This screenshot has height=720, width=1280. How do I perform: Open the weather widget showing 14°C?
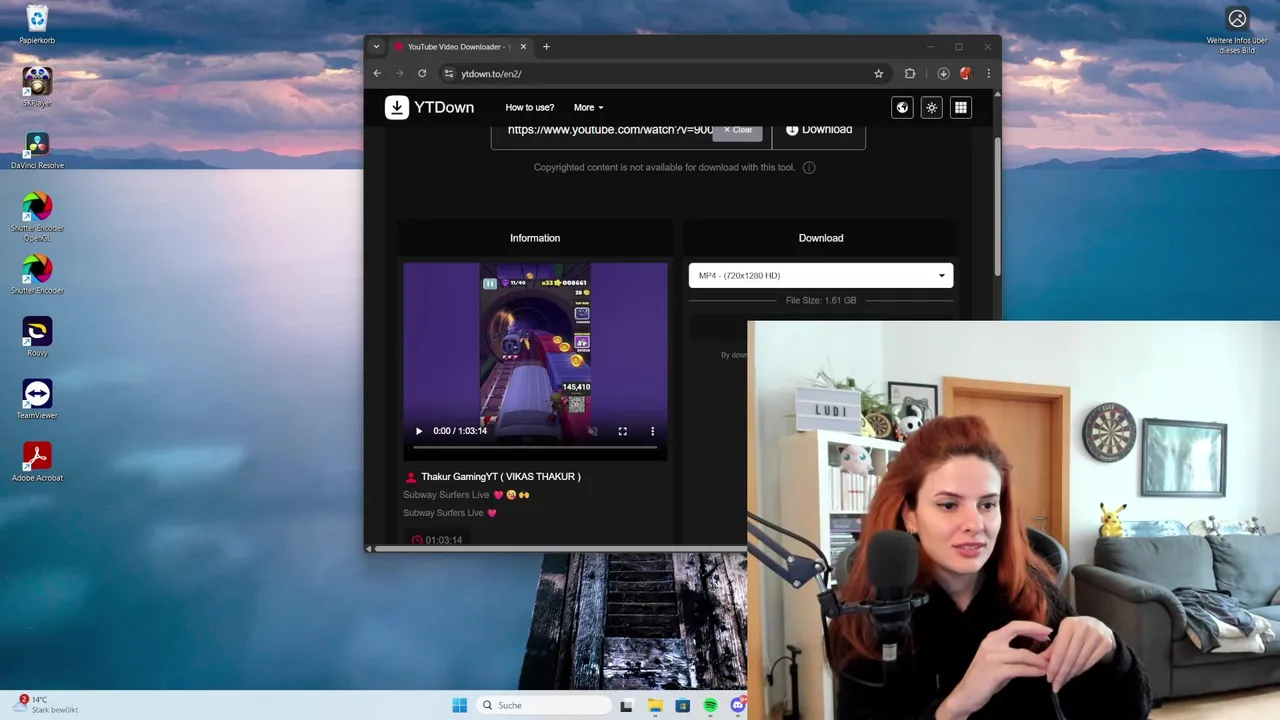47,704
